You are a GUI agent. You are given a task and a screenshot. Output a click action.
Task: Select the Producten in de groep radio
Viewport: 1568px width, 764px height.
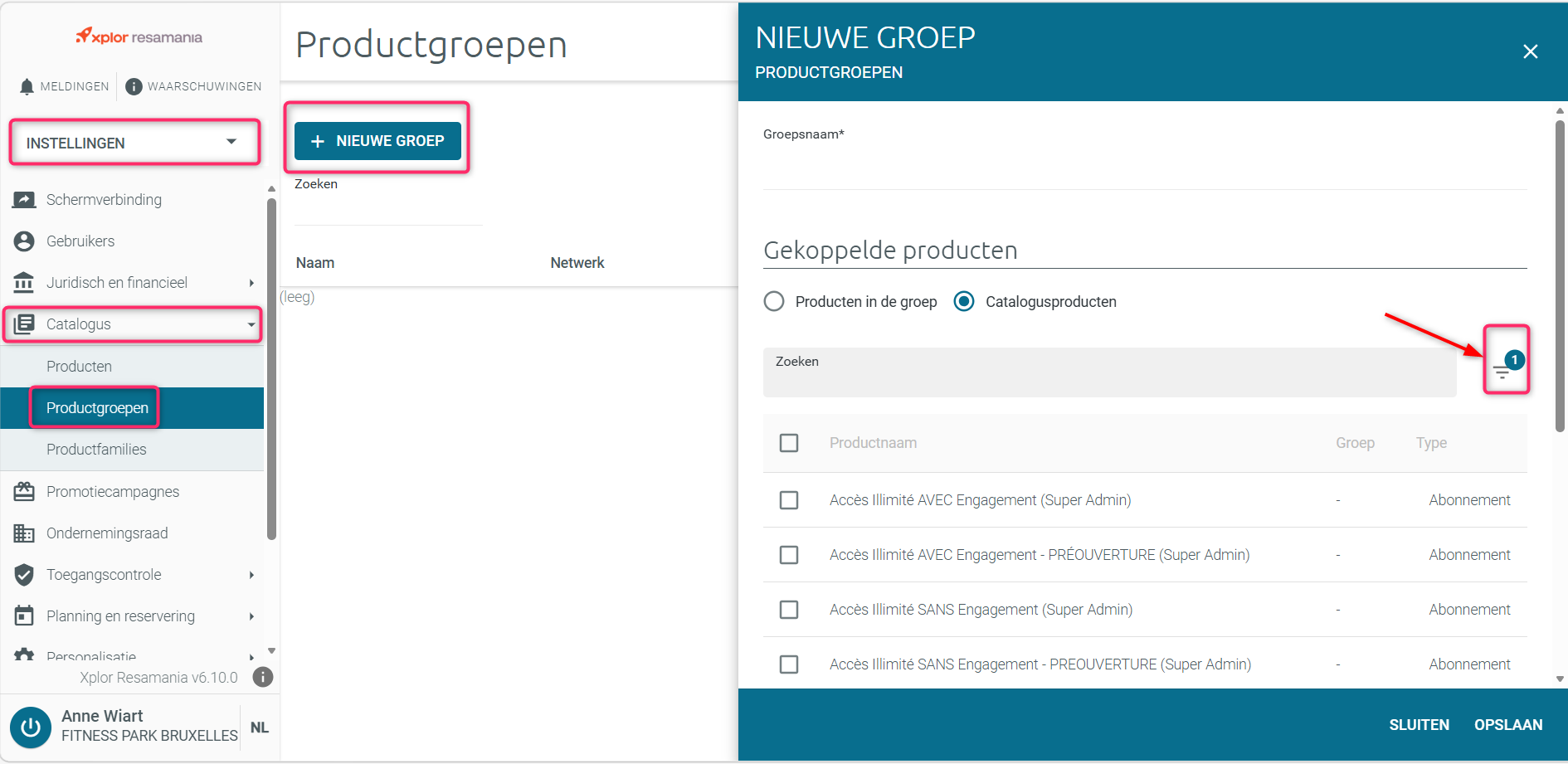coord(774,301)
